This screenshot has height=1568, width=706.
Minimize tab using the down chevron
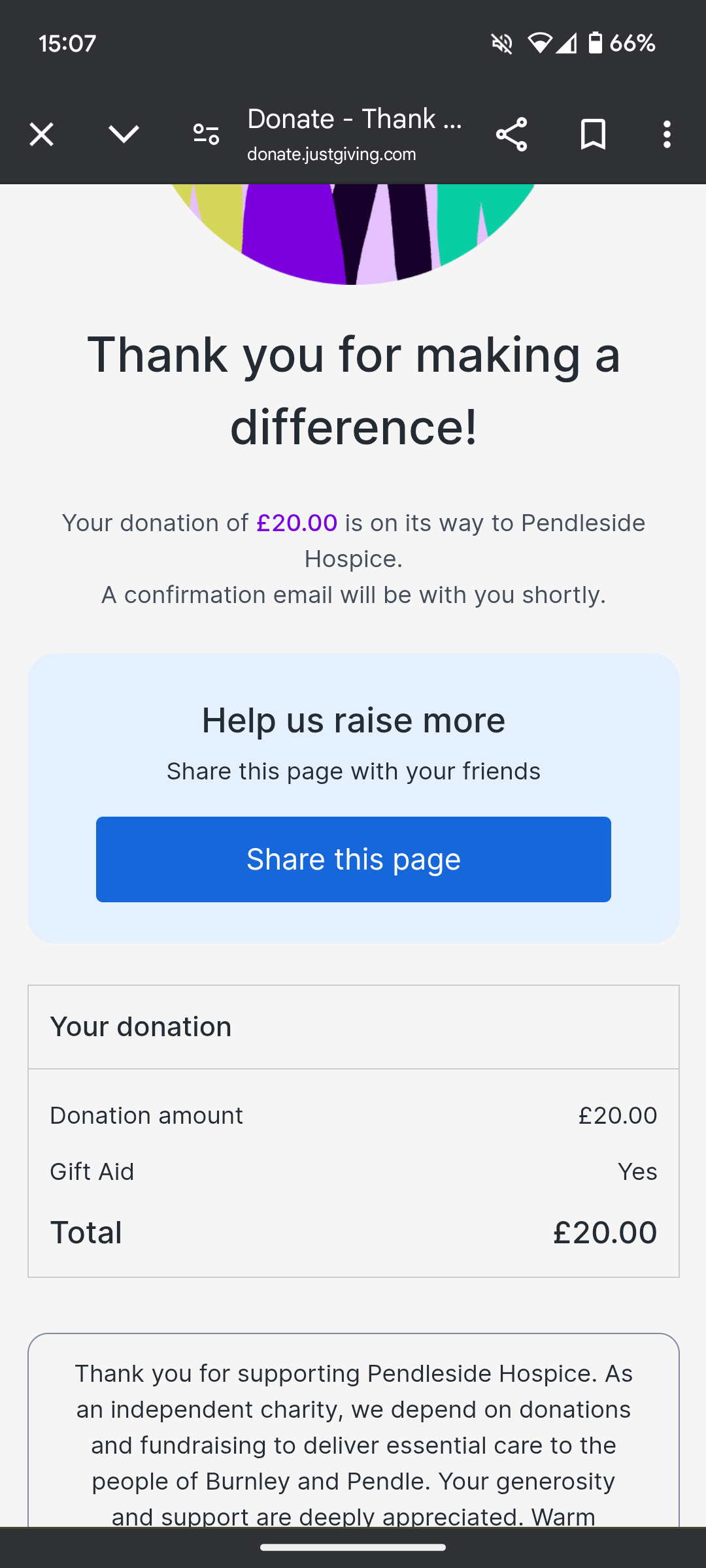124,135
